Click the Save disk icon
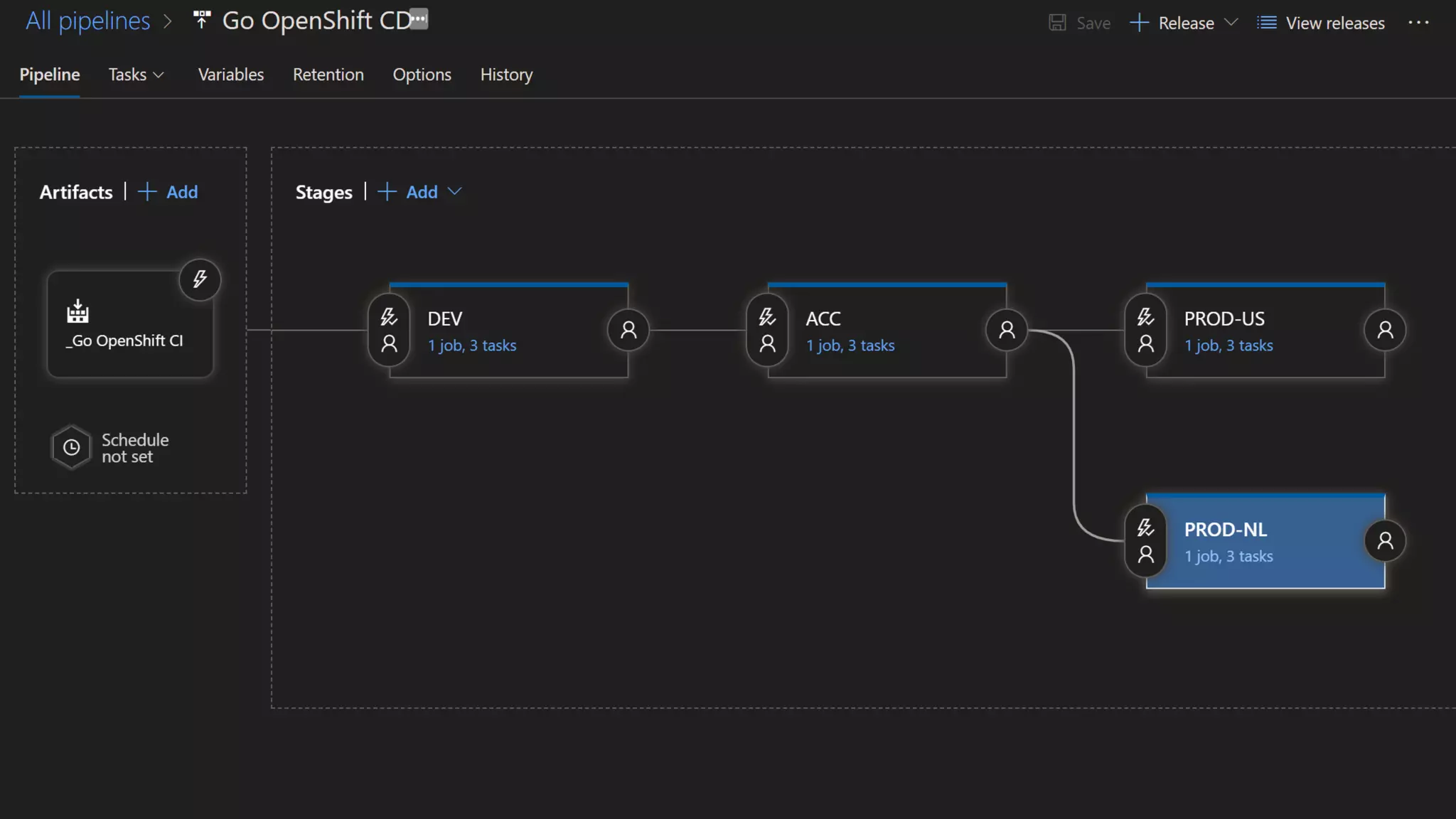Image resolution: width=1456 pixels, height=819 pixels. coord(1057,23)
